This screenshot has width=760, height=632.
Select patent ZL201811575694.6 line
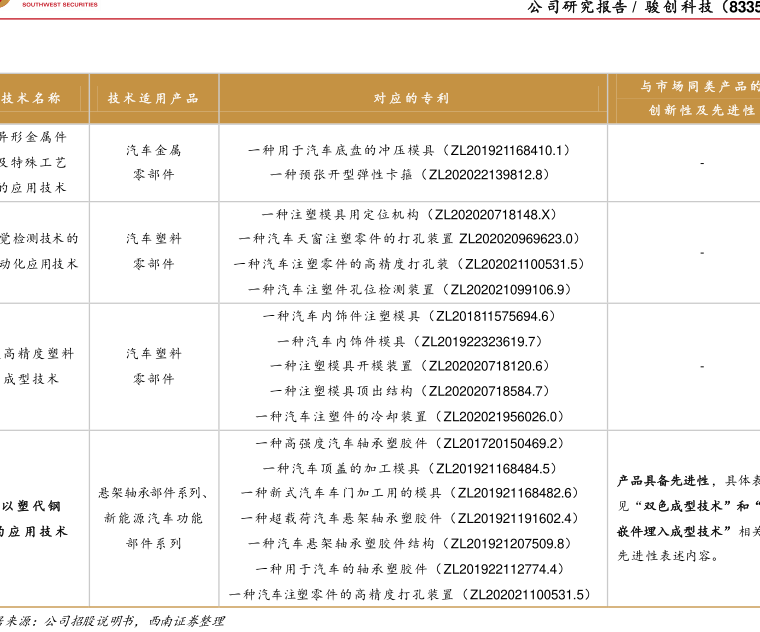pos(410,316)
